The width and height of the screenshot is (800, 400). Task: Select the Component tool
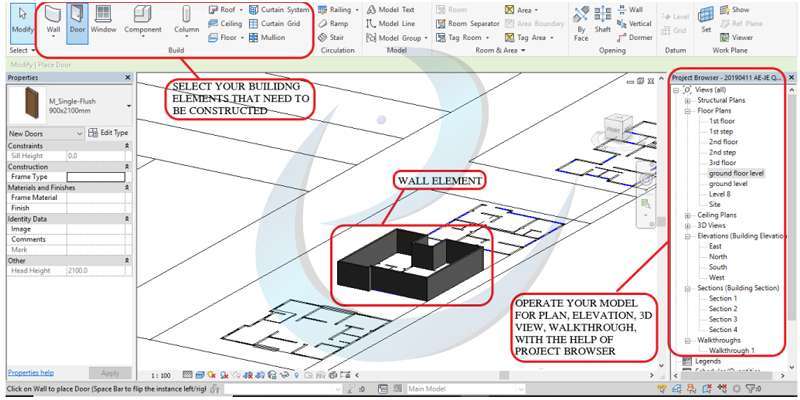pos(143,23)
